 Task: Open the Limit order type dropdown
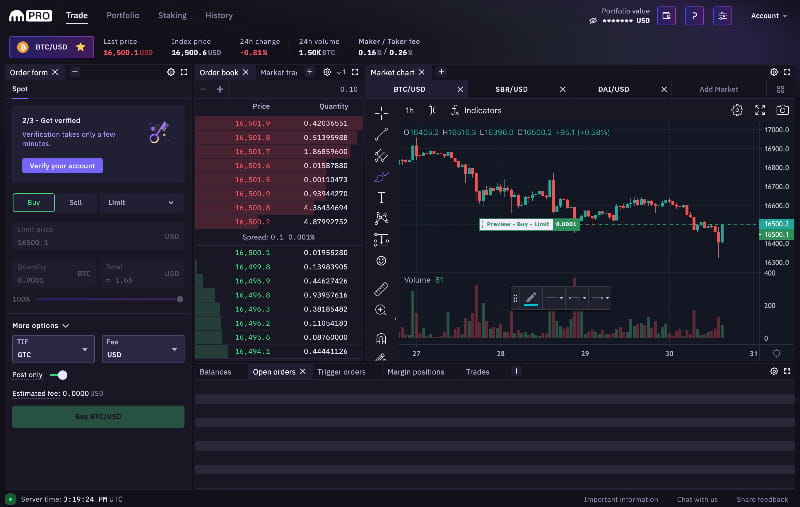(141, 202)
